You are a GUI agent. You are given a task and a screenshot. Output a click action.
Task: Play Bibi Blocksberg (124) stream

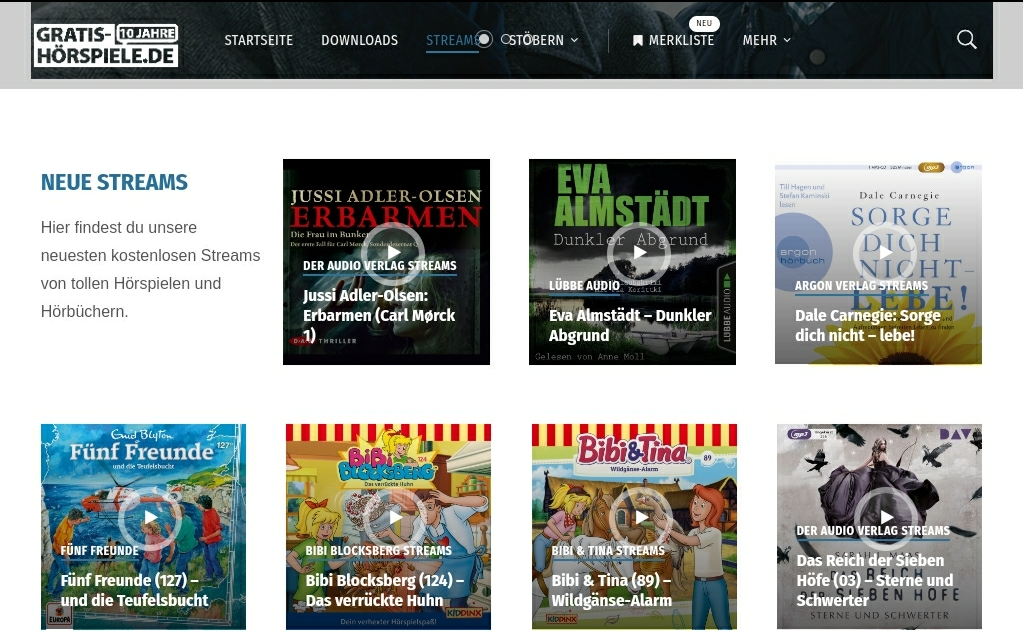click(x=394, y=518)
